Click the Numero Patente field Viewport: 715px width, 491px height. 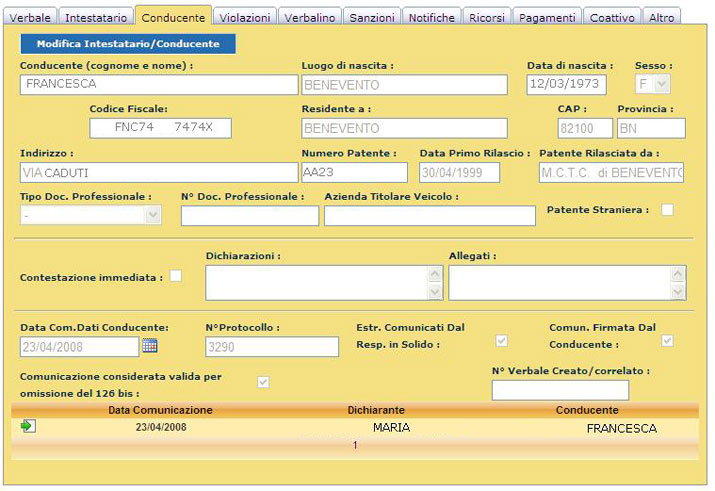354,172
